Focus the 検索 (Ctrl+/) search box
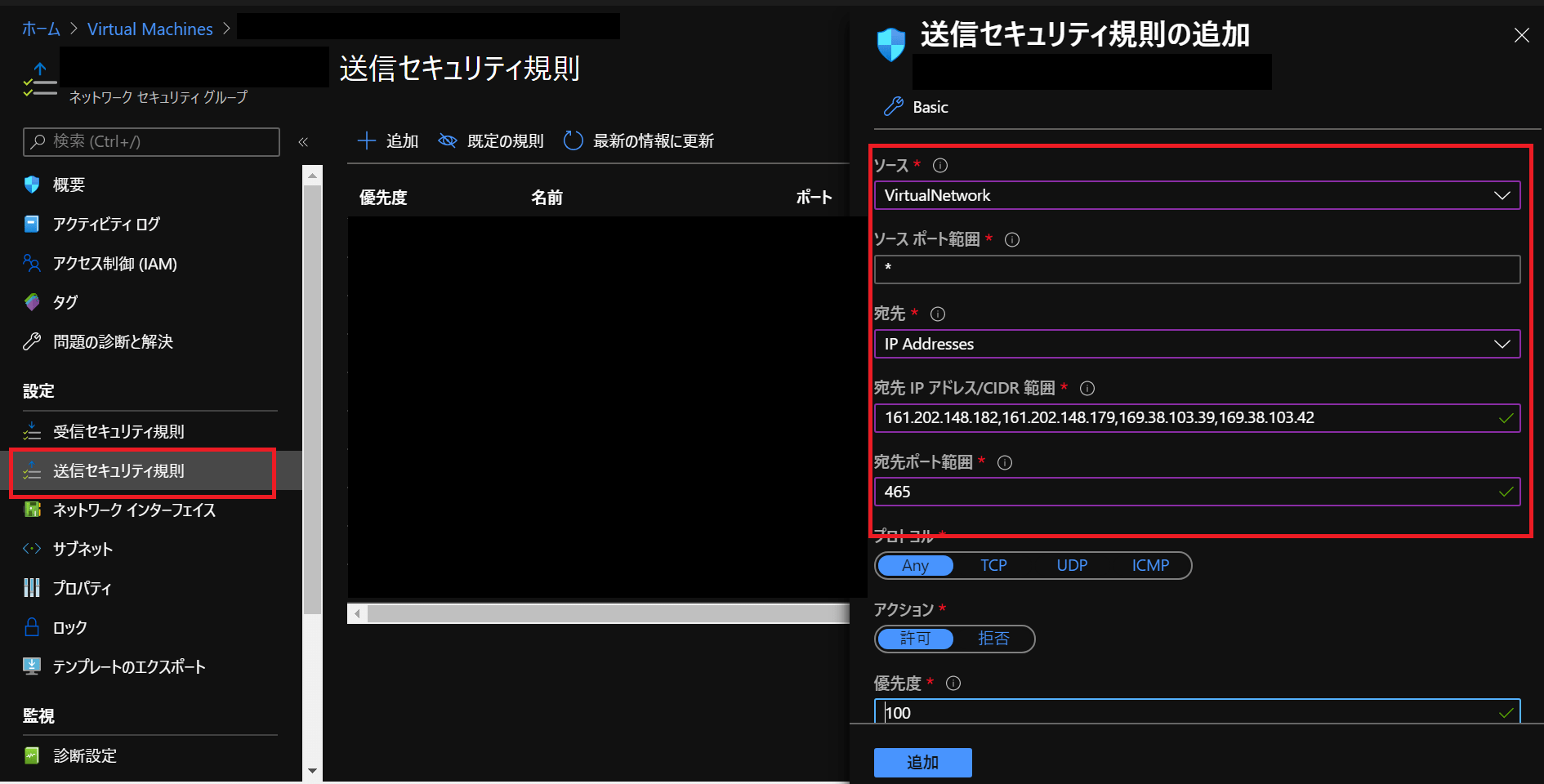1544x784 pixels. (x=151, y=141)
